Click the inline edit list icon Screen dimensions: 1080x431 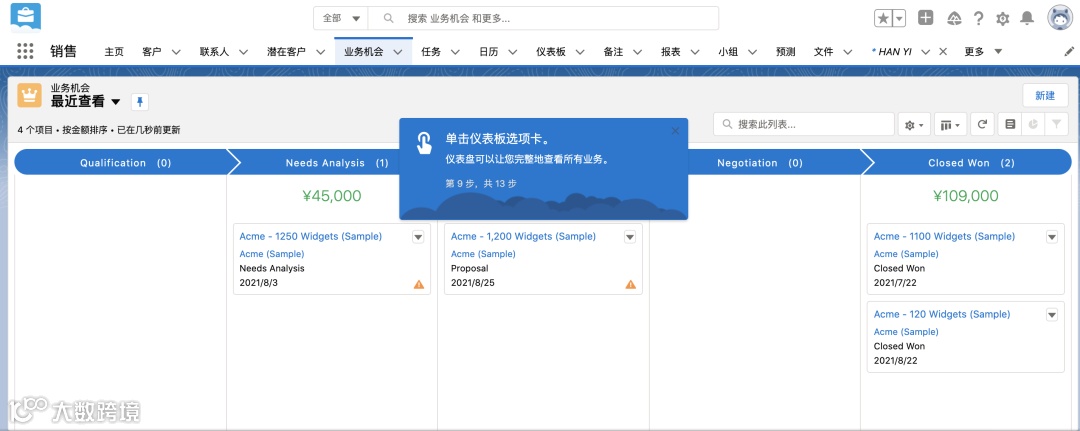(x=1010, y=124)
